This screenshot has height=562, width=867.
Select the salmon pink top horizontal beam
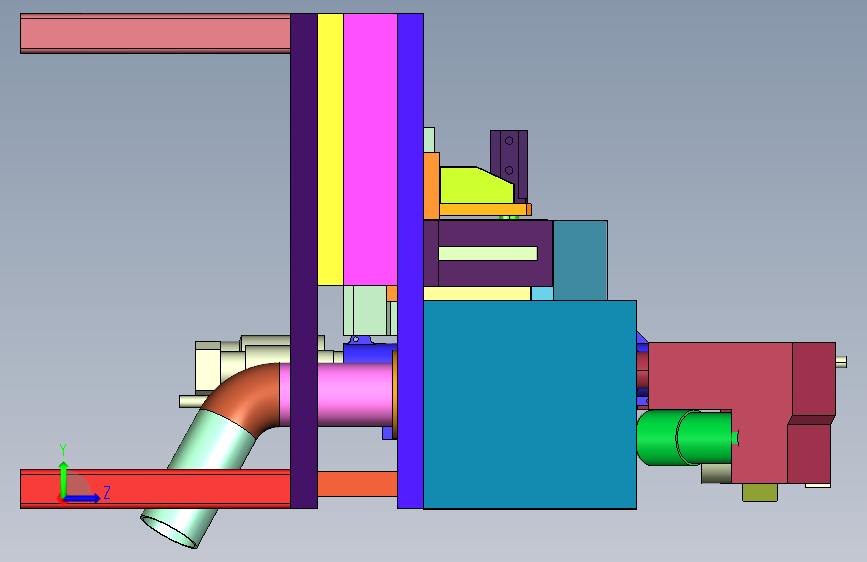pos(155,33)
